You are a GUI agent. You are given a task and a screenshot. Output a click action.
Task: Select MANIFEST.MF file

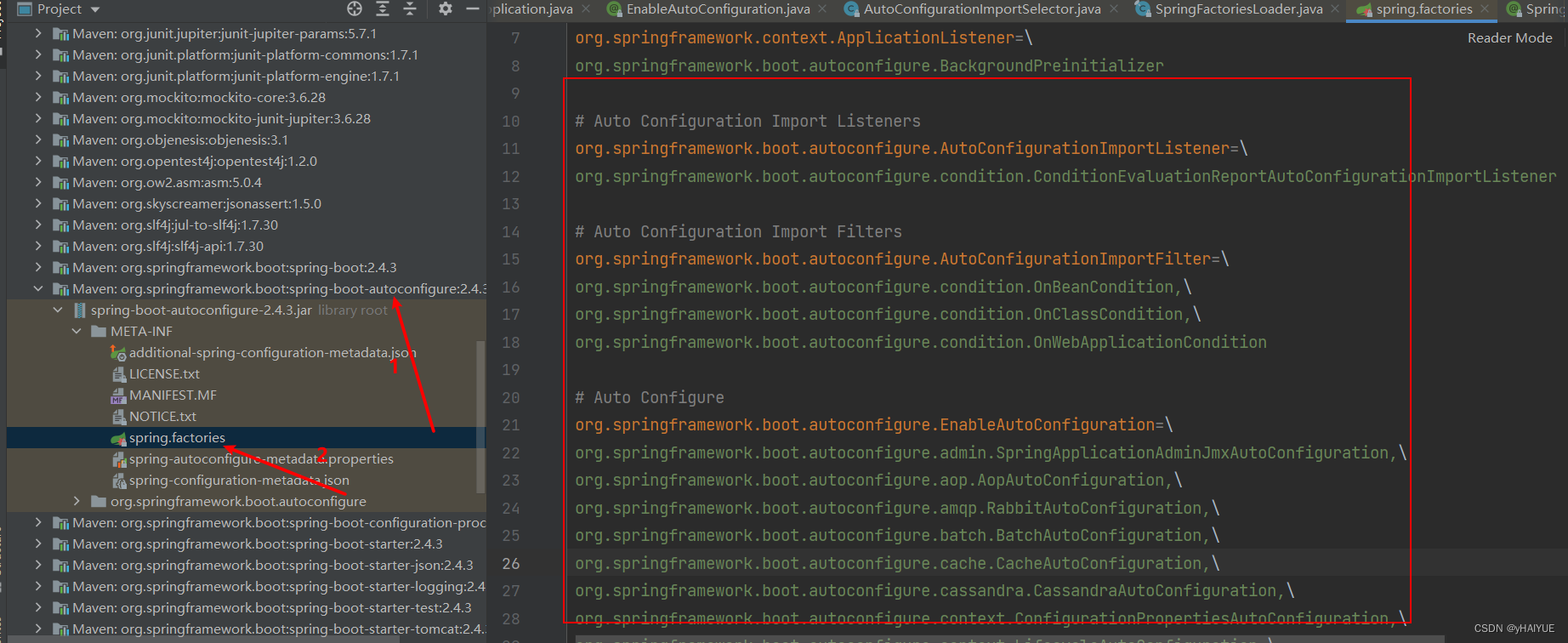coord(173,395)
